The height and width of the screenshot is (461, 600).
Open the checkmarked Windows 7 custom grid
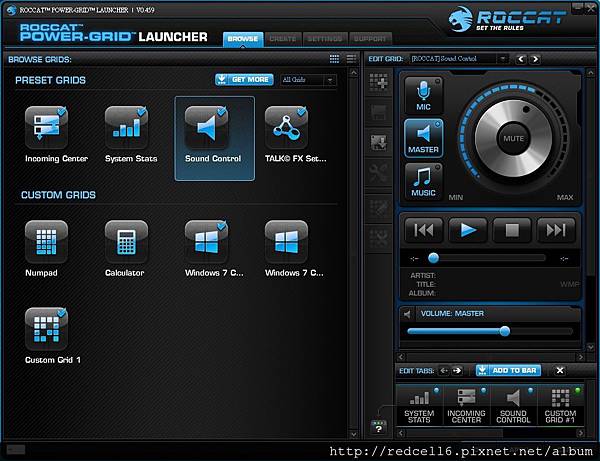(207, 242)
